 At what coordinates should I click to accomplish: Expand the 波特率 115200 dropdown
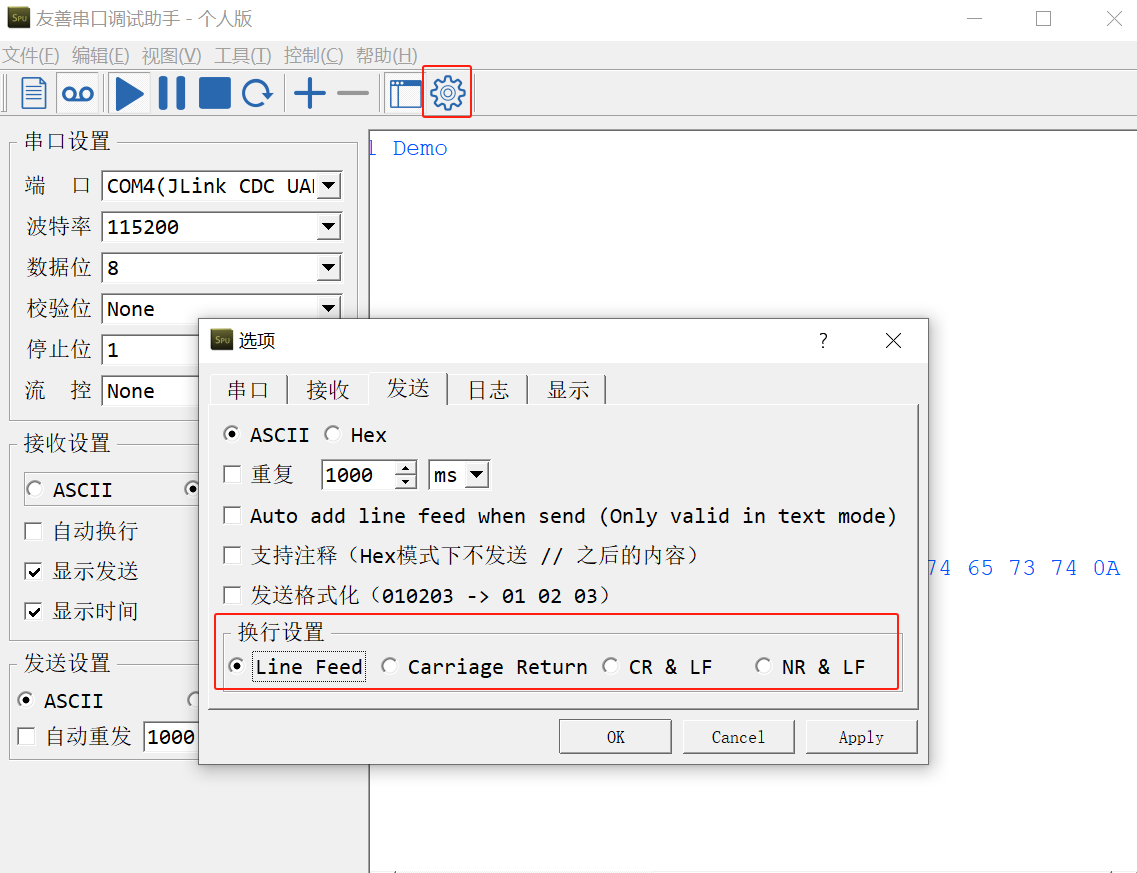click(329, 227)
